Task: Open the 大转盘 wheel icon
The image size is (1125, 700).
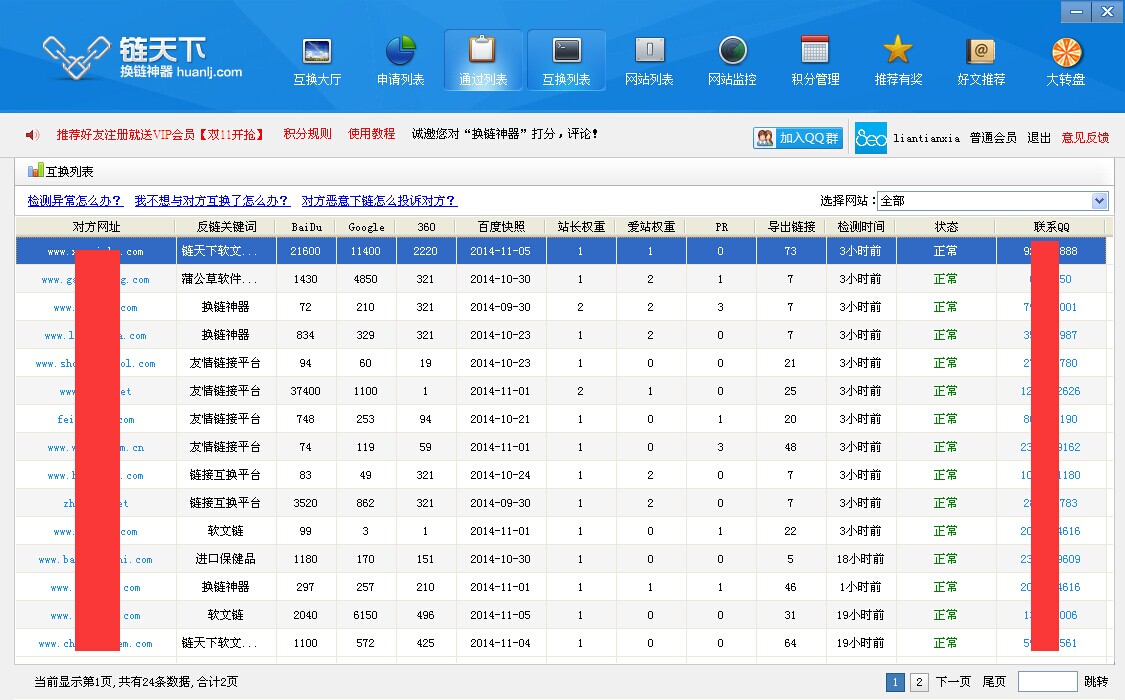Action: (x=1066, y=51)
